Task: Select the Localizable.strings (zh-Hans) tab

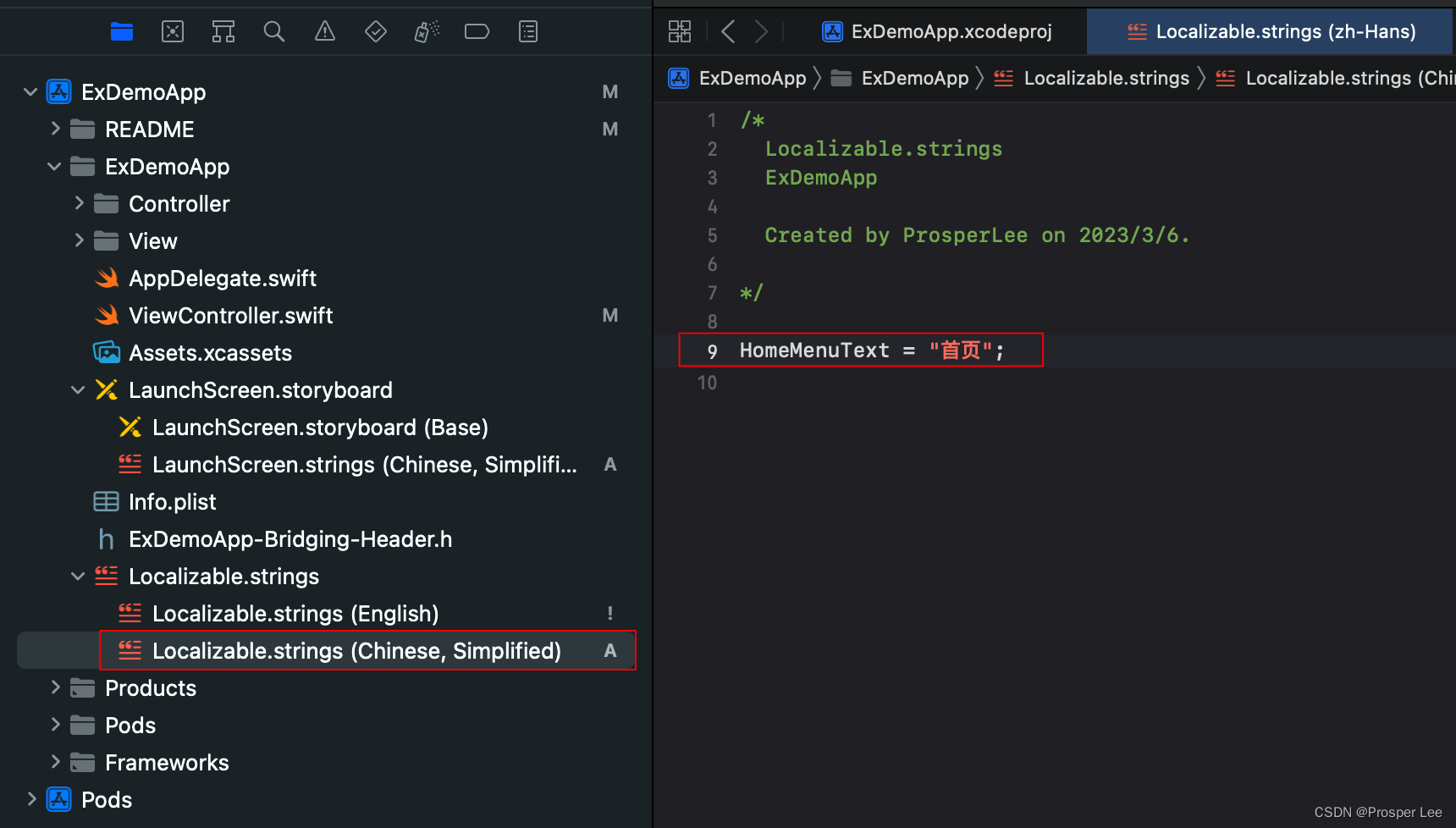Action: (1271, 31)
